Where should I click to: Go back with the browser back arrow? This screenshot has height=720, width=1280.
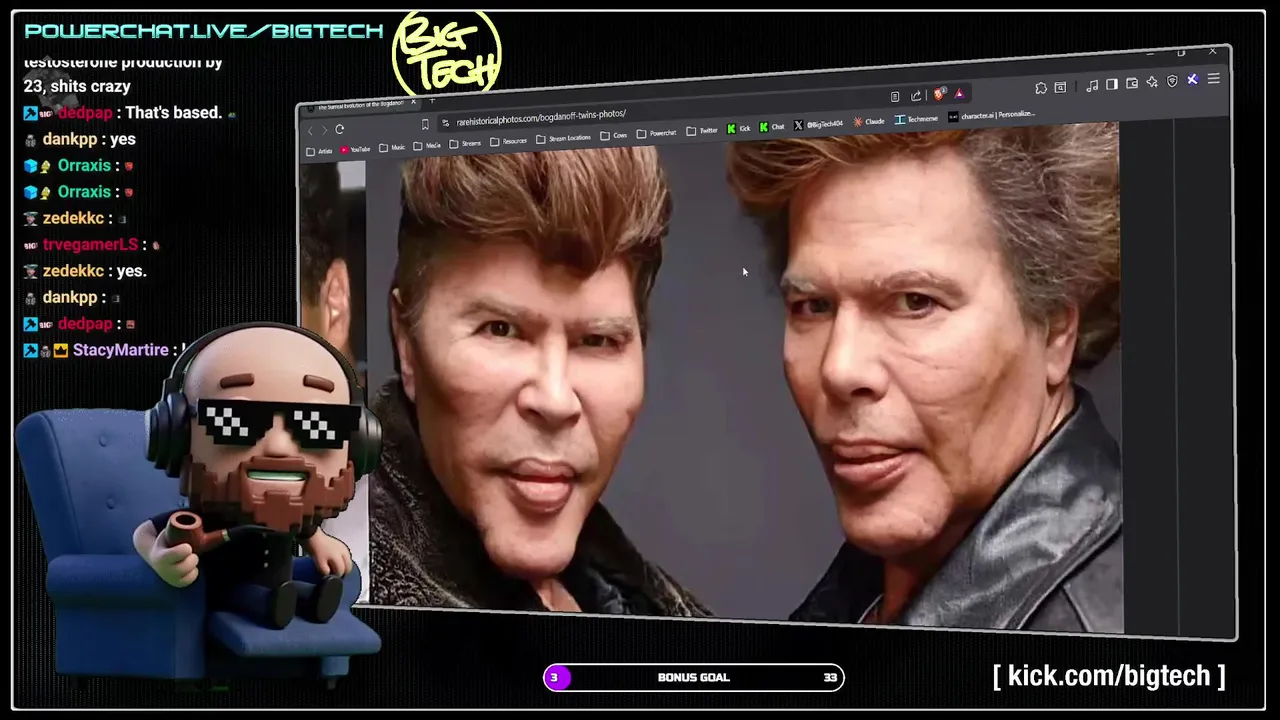coord(310,131)
